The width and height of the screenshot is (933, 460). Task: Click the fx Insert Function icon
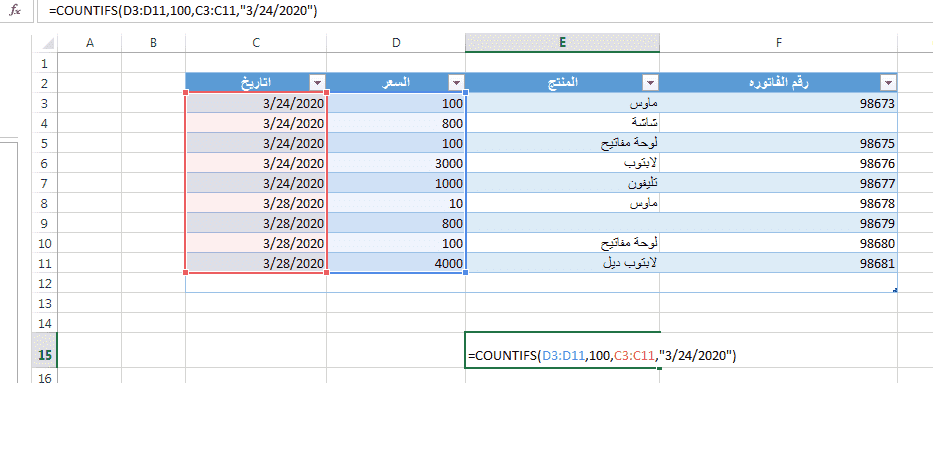[15, 11]
